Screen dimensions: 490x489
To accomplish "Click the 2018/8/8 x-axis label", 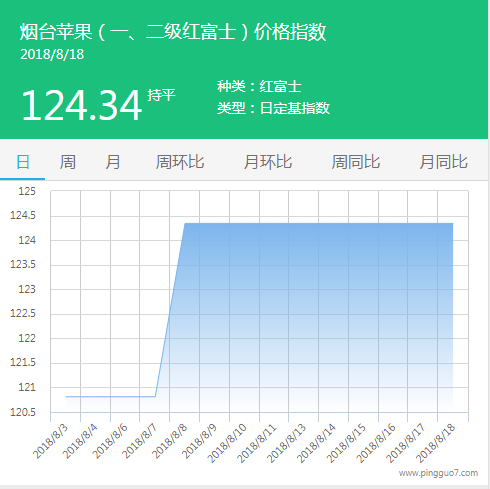I will pyautogui.click(x=170, y=441).
